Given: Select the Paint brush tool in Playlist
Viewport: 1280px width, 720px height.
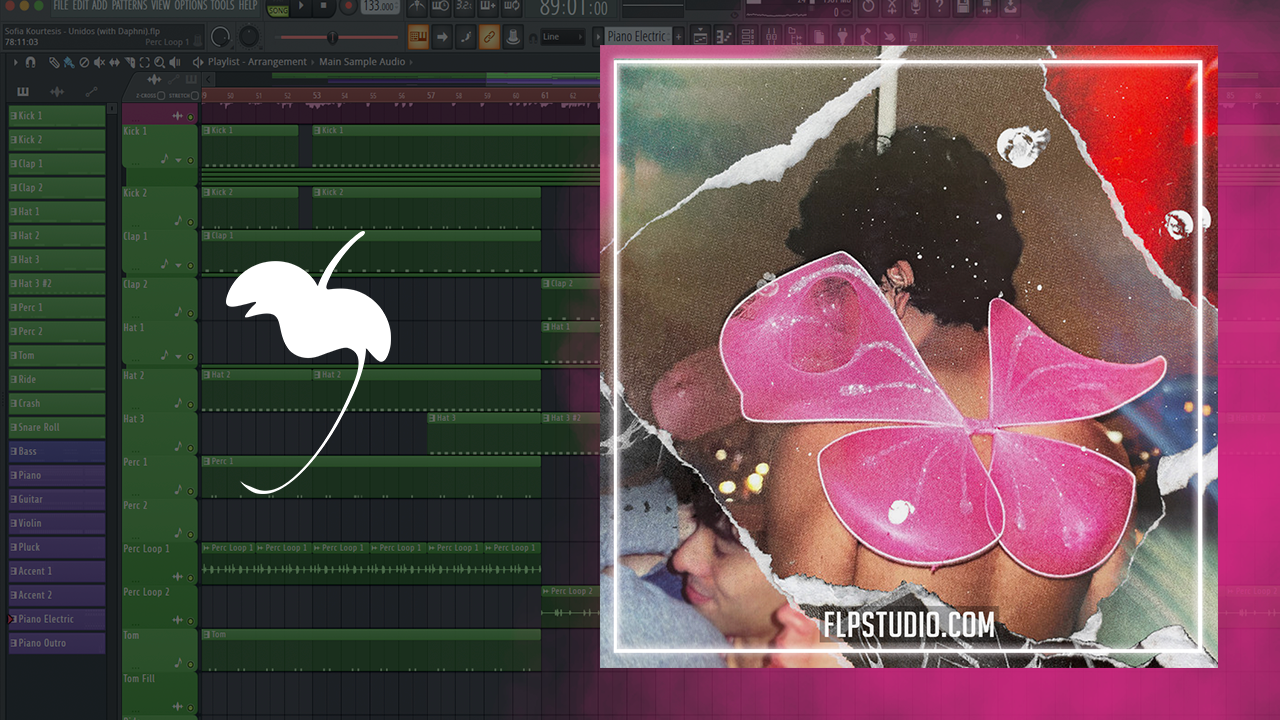Looking at the screenshot, I should point(69,62).
